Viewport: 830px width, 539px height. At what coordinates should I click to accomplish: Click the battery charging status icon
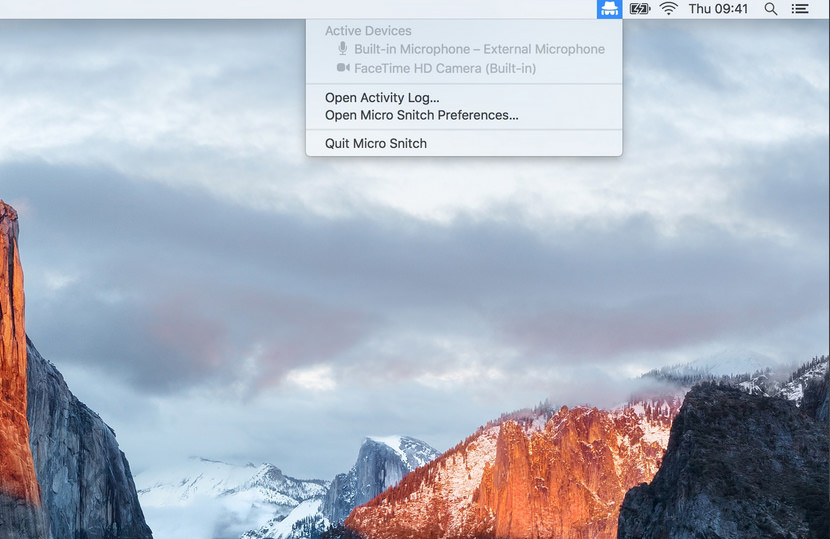[639, 9]
